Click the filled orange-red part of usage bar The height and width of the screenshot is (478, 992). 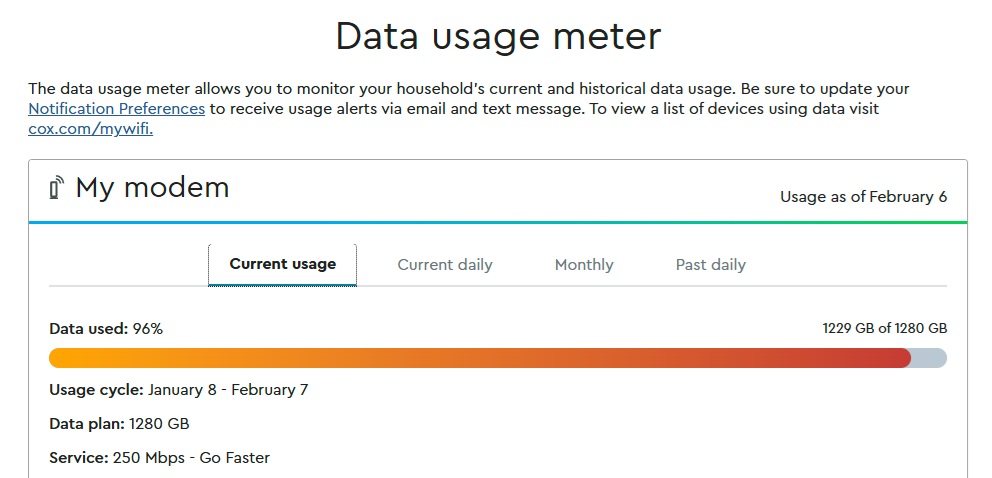[x=480, y=358]
